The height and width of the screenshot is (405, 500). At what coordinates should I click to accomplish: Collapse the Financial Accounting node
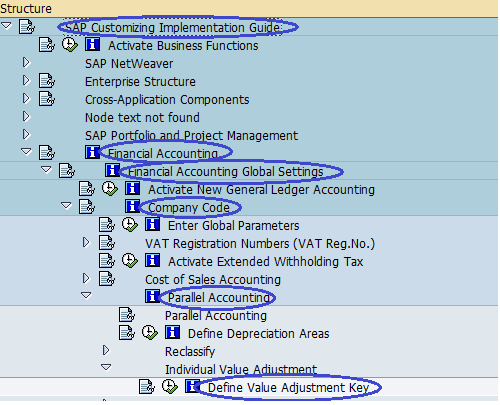tap(26, 152)
